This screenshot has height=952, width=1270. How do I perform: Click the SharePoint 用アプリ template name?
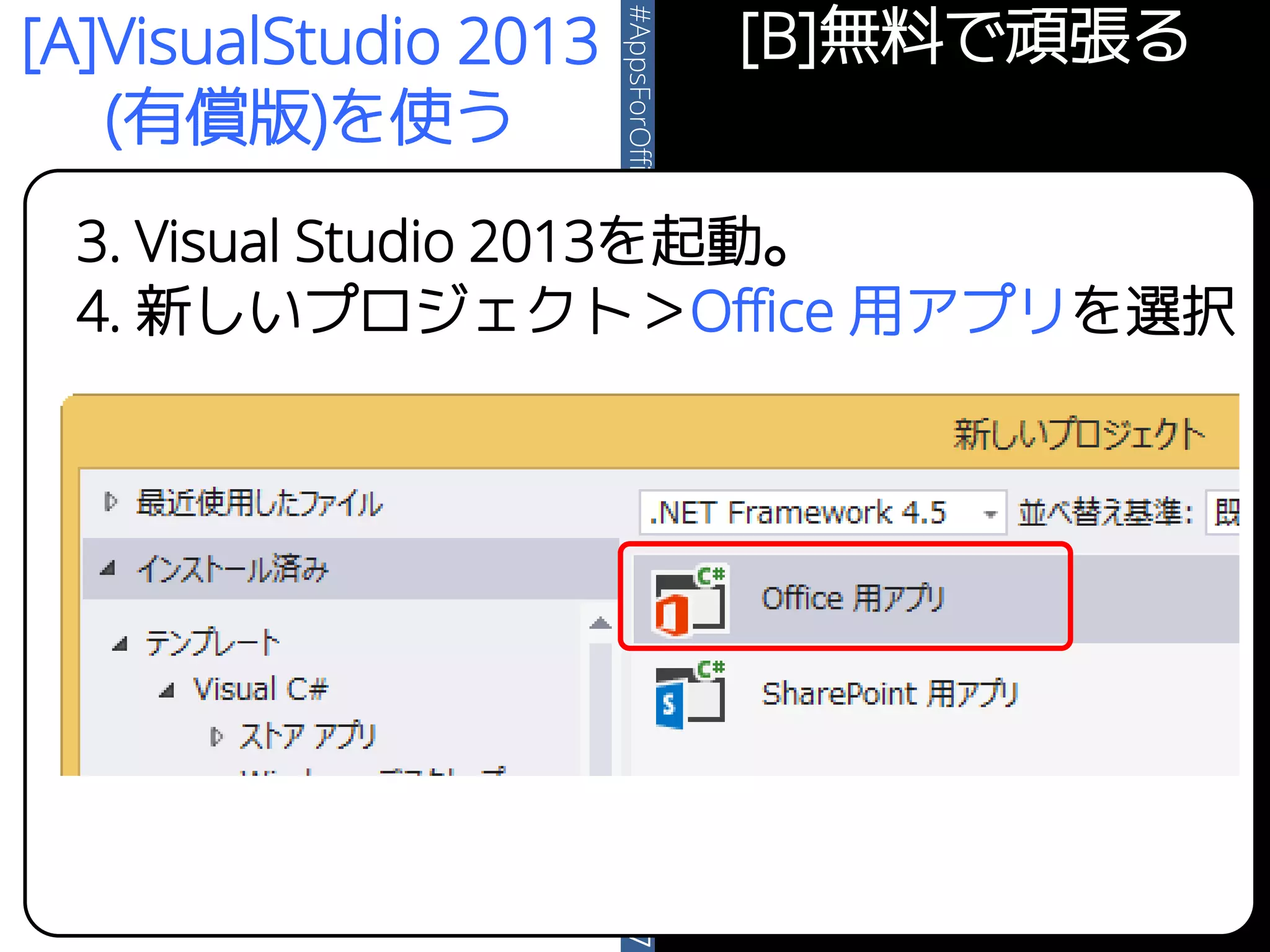coord(890,694)
